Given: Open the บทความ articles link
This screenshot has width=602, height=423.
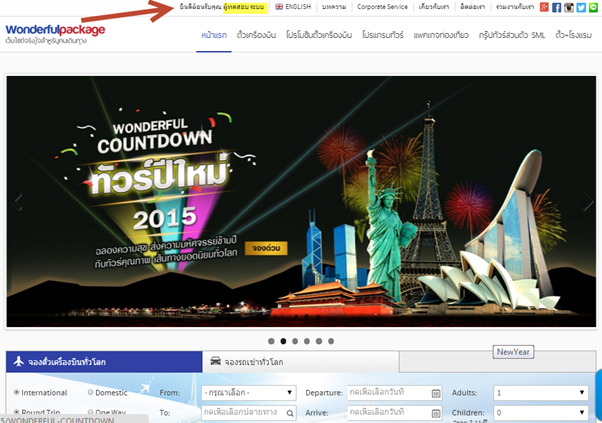Looking at the screenshot, I should pyautogui.click(x=334, y=7).
